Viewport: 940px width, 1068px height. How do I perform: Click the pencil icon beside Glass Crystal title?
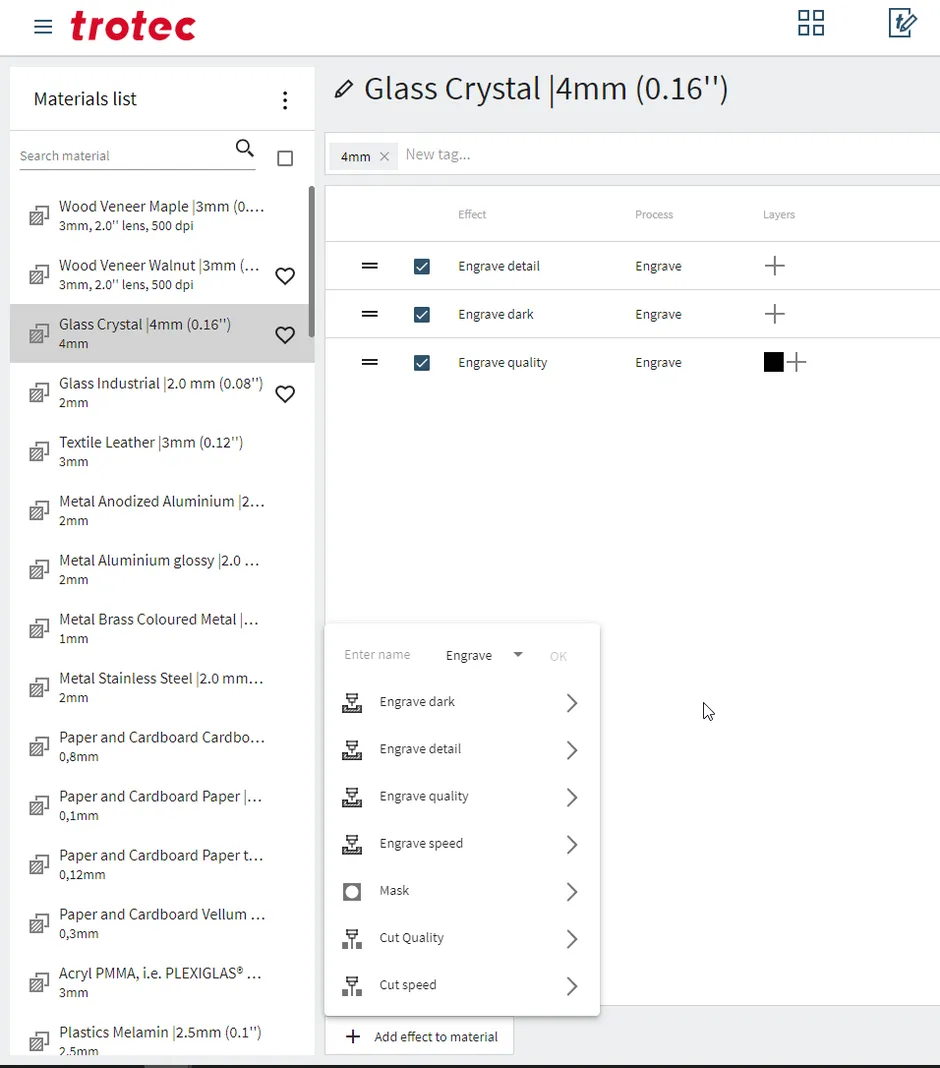coord(343,89)
